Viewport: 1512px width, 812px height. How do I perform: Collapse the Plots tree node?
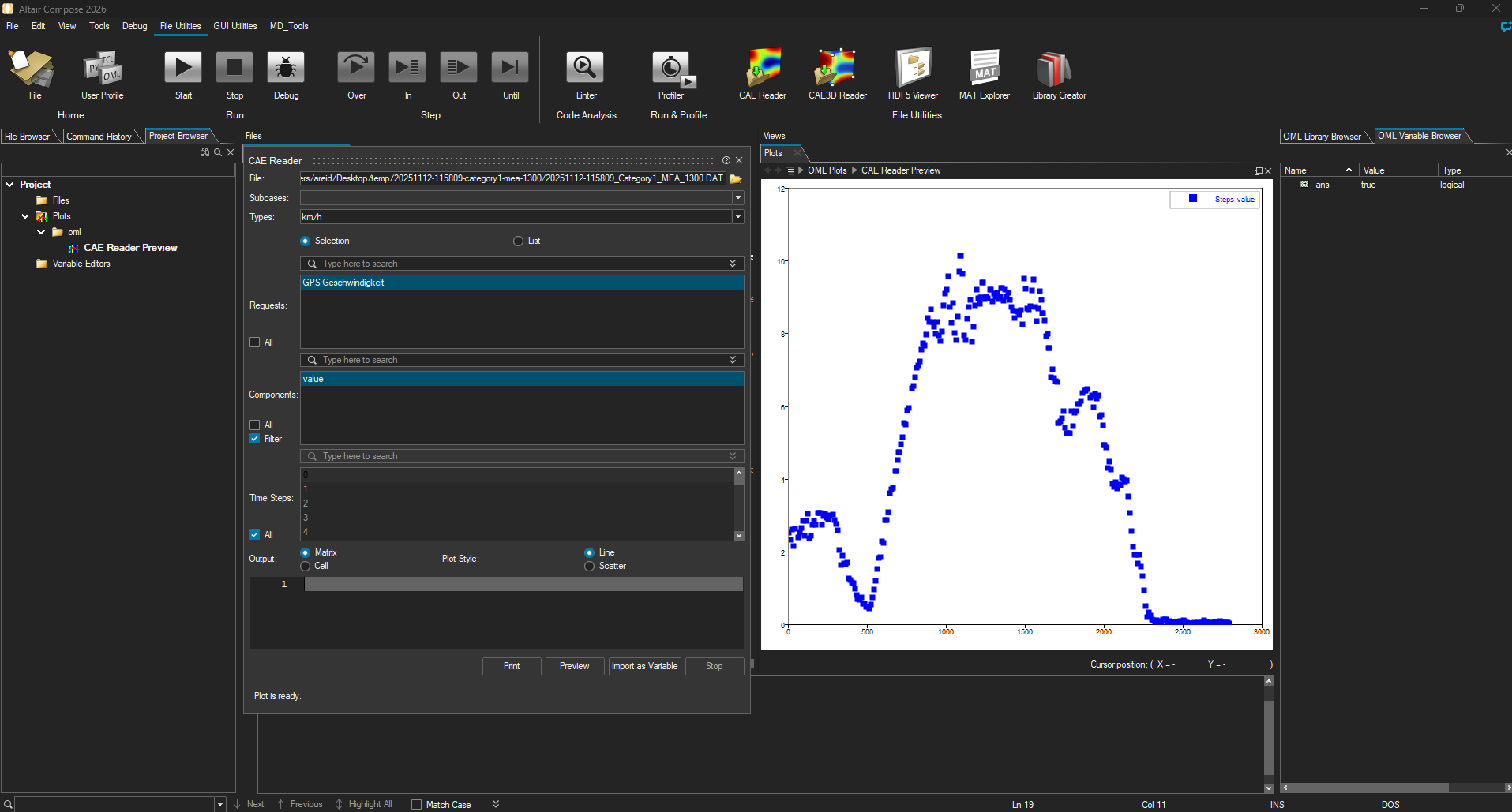25,216
